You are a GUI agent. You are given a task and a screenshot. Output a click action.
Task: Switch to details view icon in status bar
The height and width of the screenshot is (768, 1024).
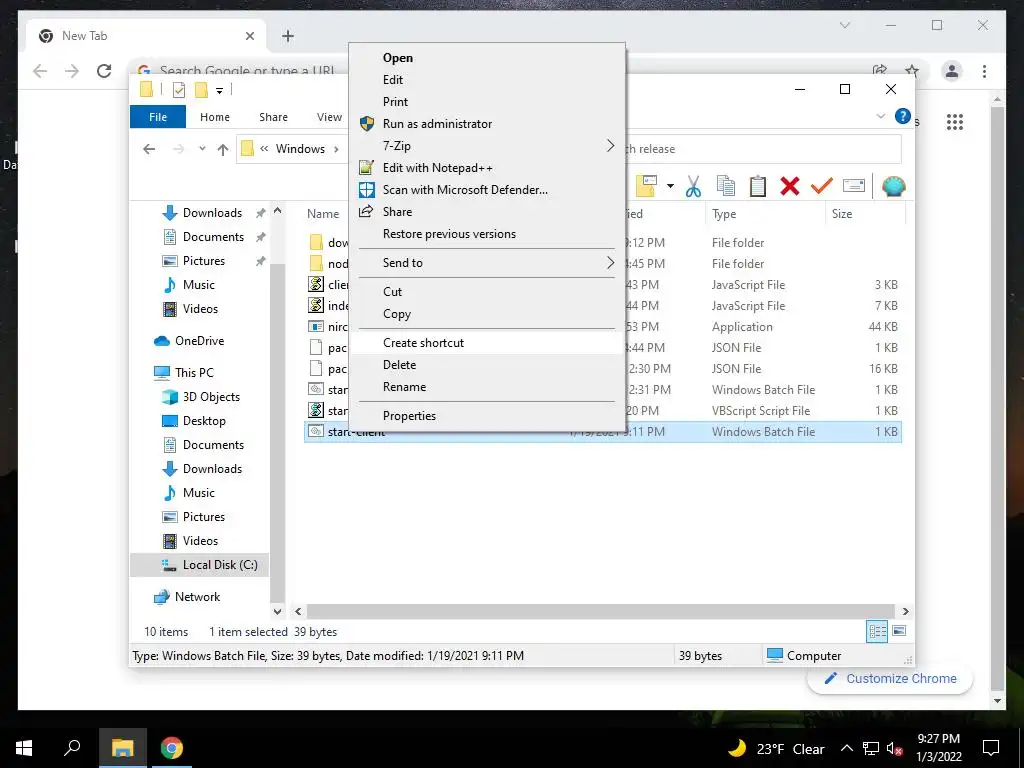(x=877, y=631)
